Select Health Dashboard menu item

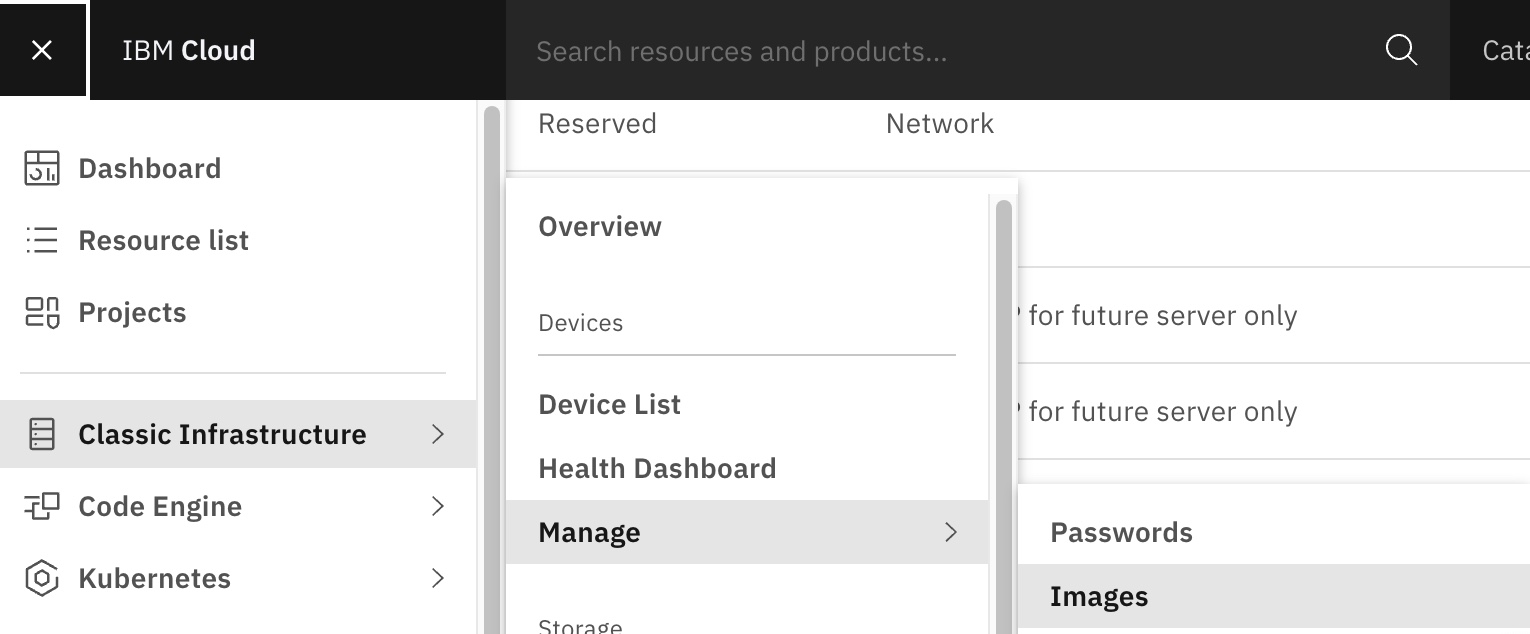pos(657,468)
